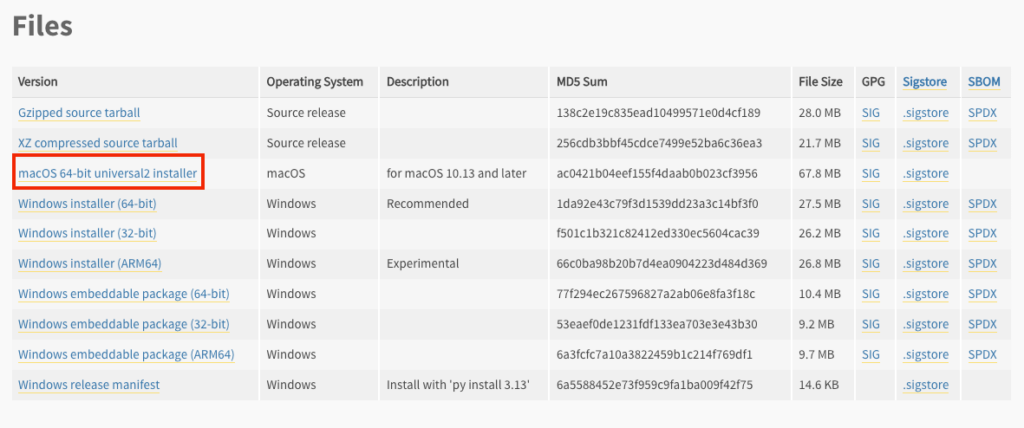Image resolution: width=1024 pixels, height=428 pixels.
Task: Open SPDX for Windows embeddable package (ARM64)
Action: point(982,354)
